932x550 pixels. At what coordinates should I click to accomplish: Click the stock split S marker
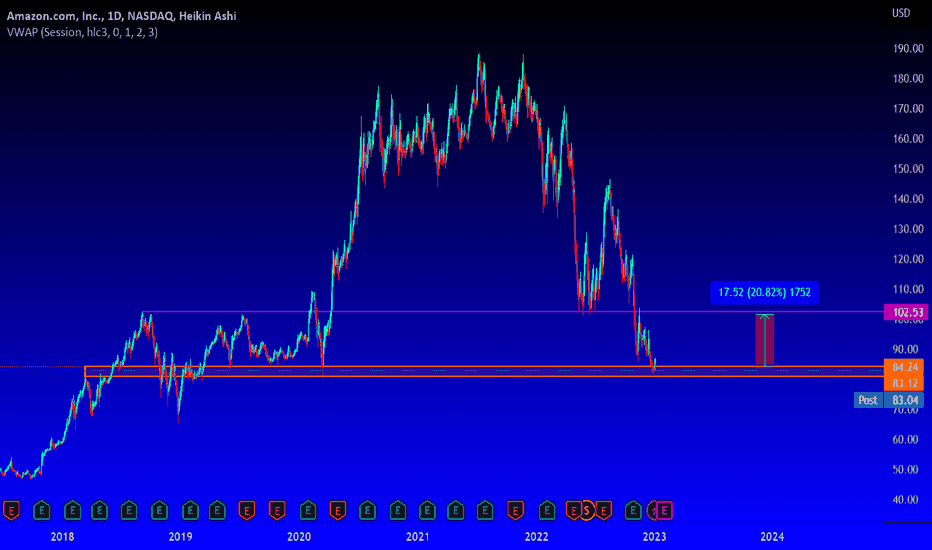coord(587,510)
